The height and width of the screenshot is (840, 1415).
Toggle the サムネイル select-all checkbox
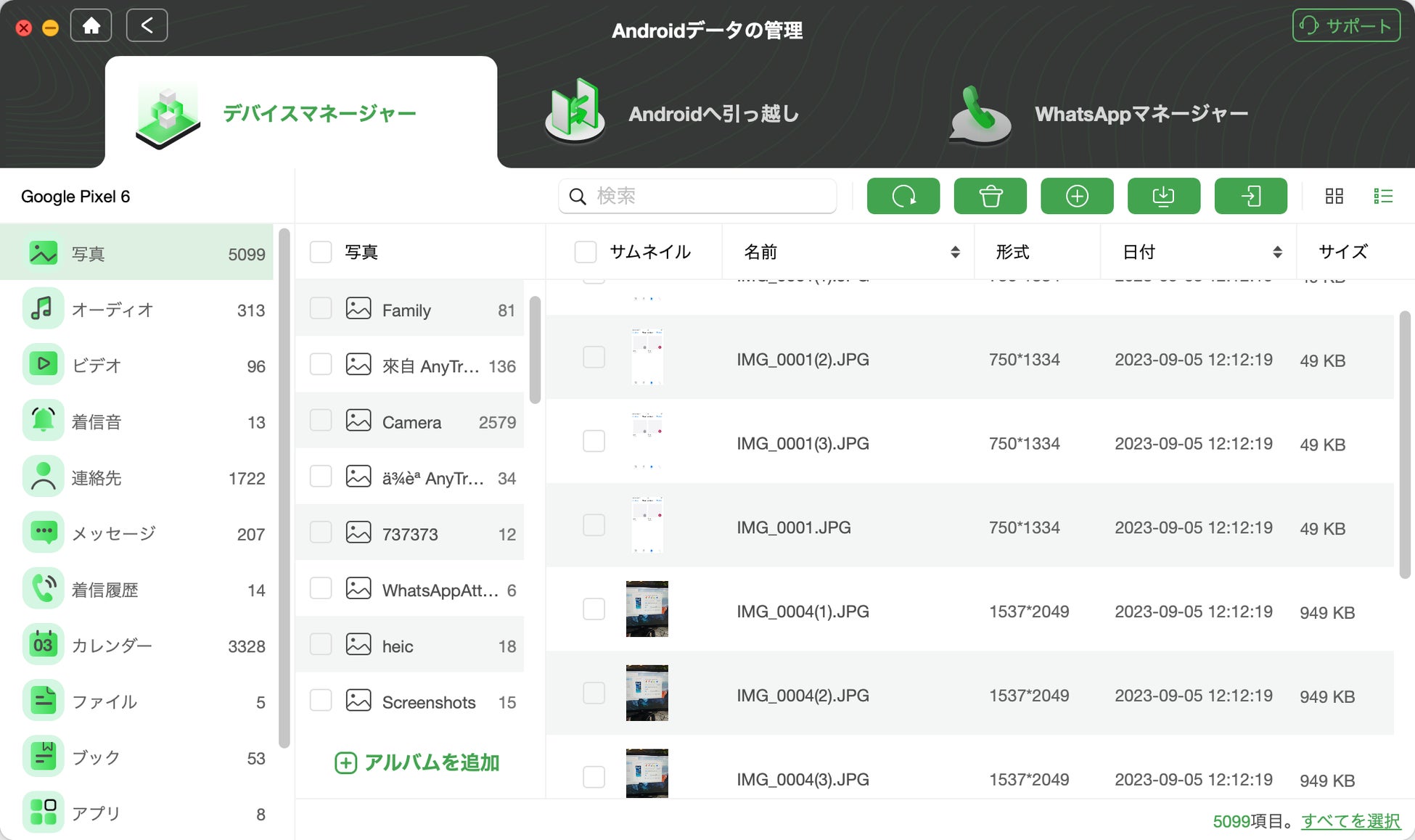click(x=585, y=252)
